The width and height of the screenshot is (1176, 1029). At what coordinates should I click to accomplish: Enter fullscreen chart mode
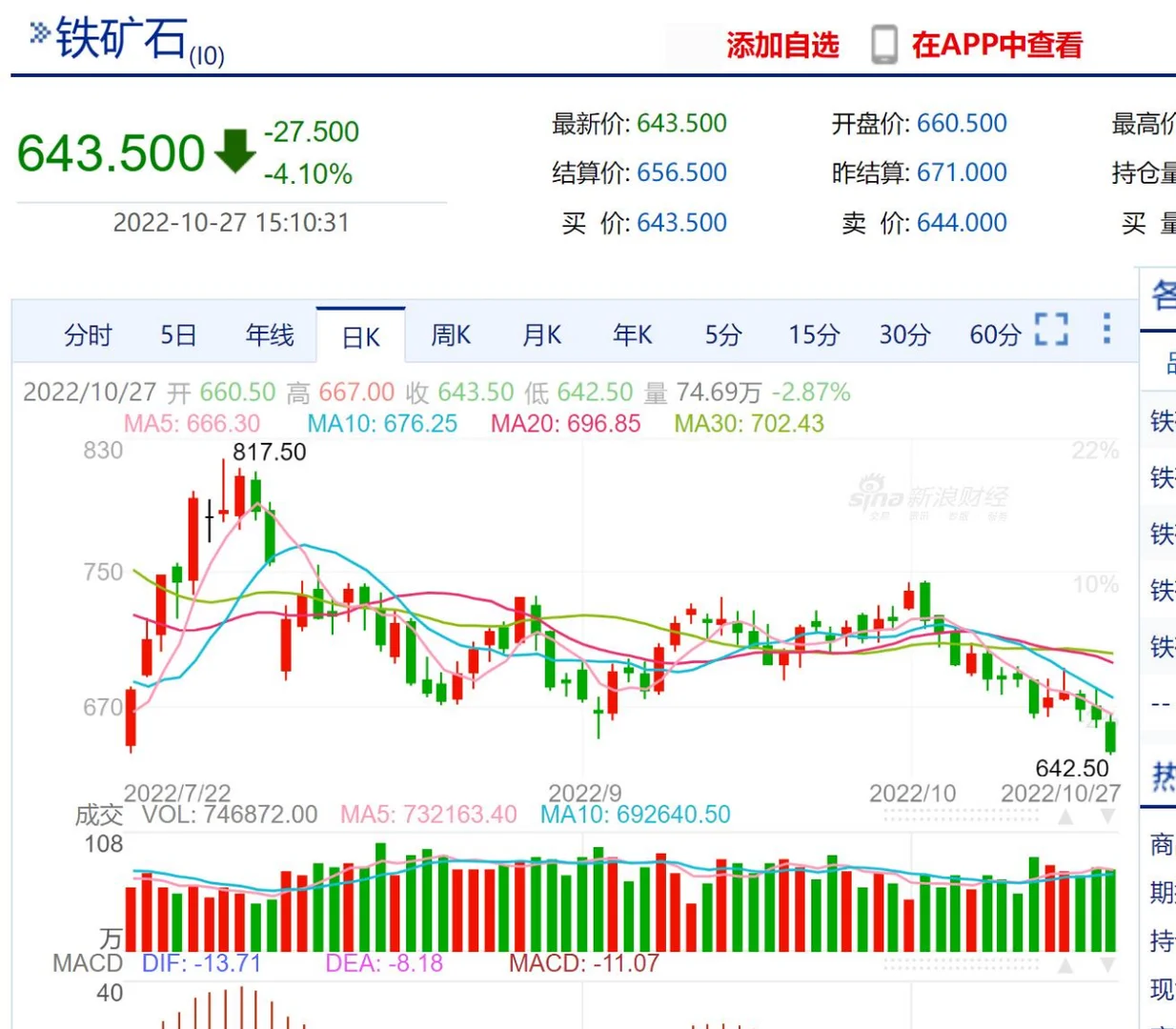tap(1052, 330)
